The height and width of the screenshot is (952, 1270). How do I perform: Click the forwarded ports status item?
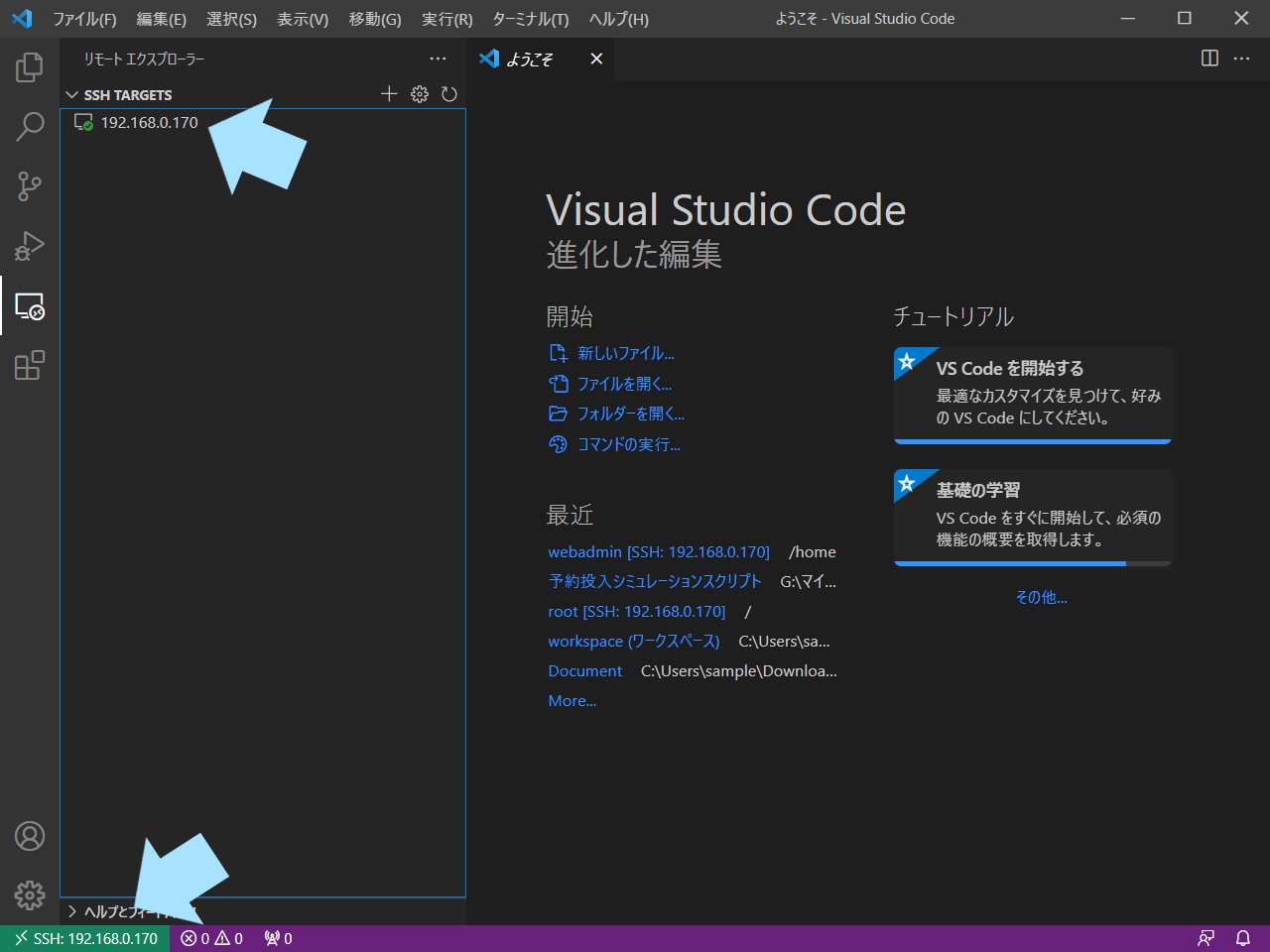tap(278, 938)
